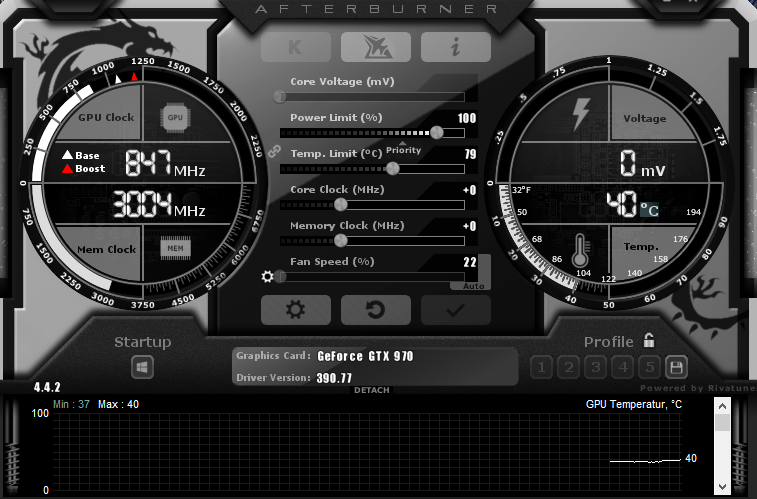This screenshot has height=499, width=757.
Task: Click the 847 MHz GPU clock readout
Action: pyautogui.click(x=166, y=163)
